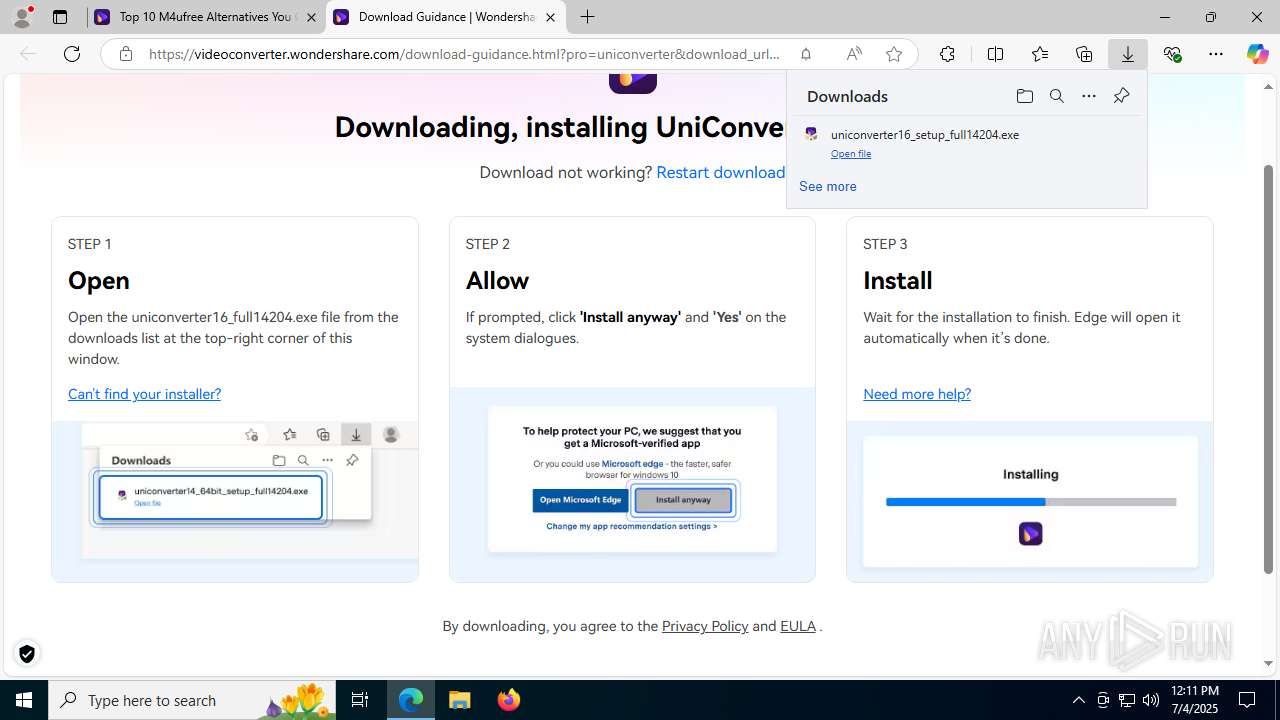The image size is (1280, 720).
Task: Open more options in Downloads panel
Action: pyautogui.click(x=1089, y=96)
